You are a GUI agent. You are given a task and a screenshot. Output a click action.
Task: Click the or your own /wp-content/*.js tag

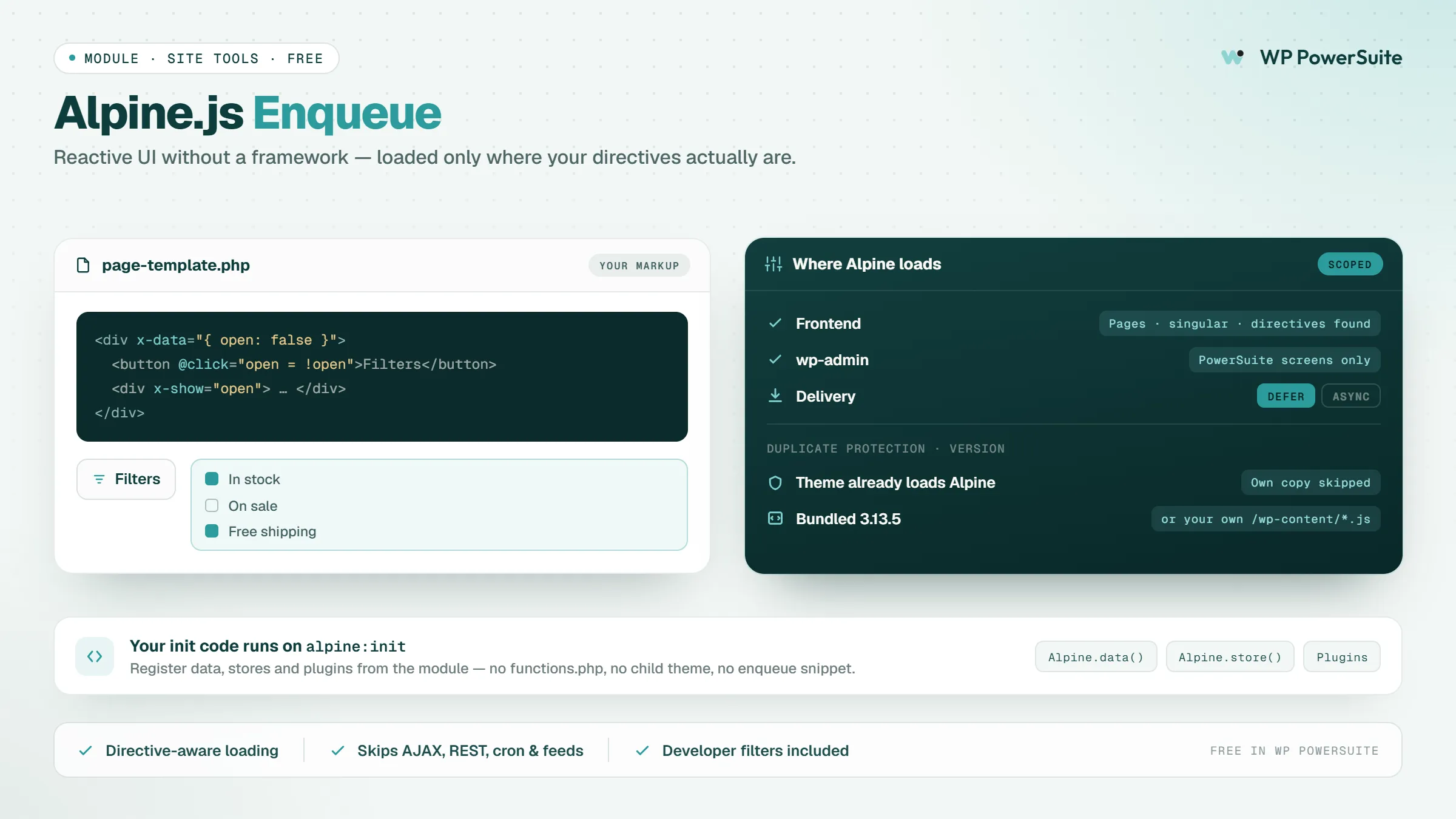pos(1266,519)
